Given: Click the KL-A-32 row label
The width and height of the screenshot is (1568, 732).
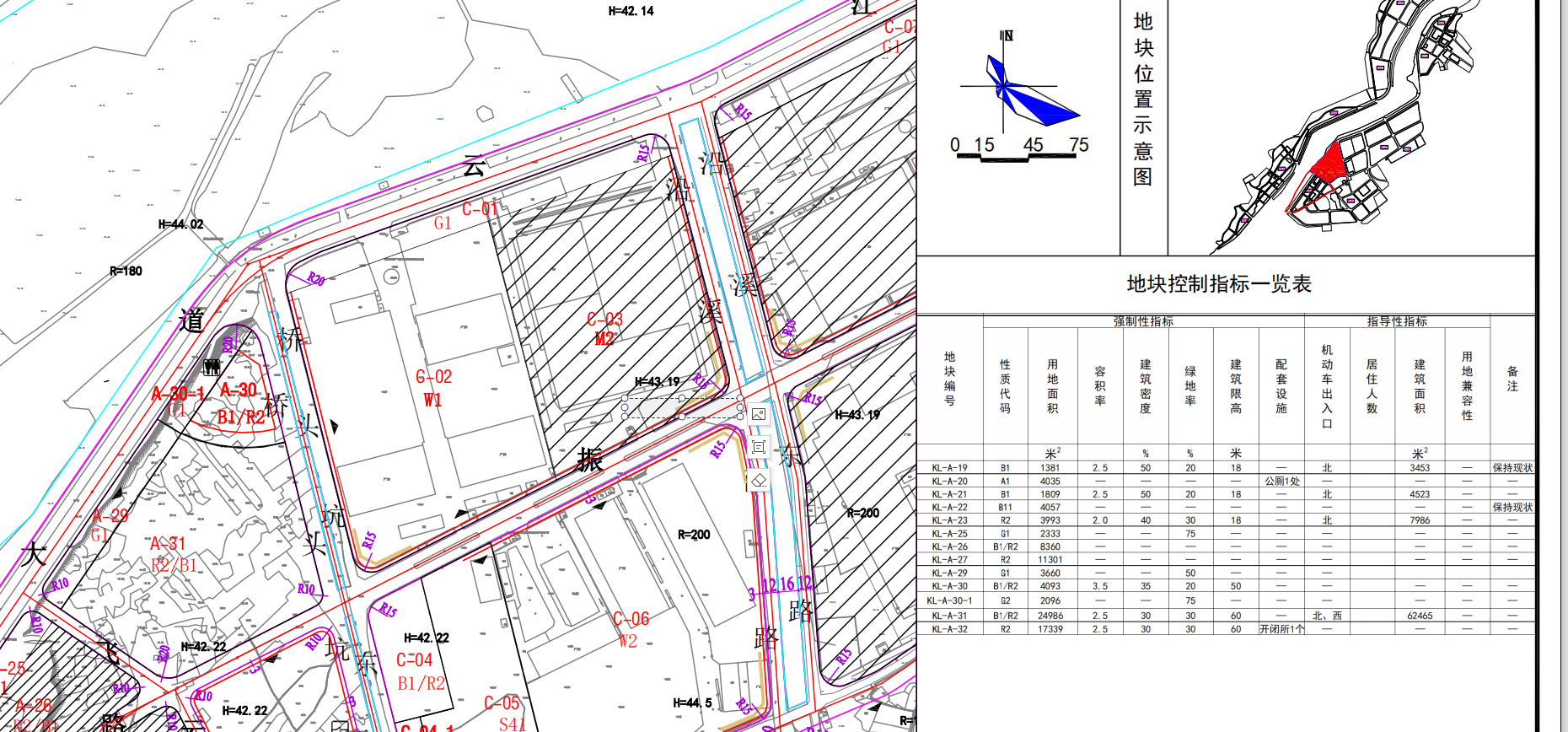Looking at the screenshot, I should [949, 629].
